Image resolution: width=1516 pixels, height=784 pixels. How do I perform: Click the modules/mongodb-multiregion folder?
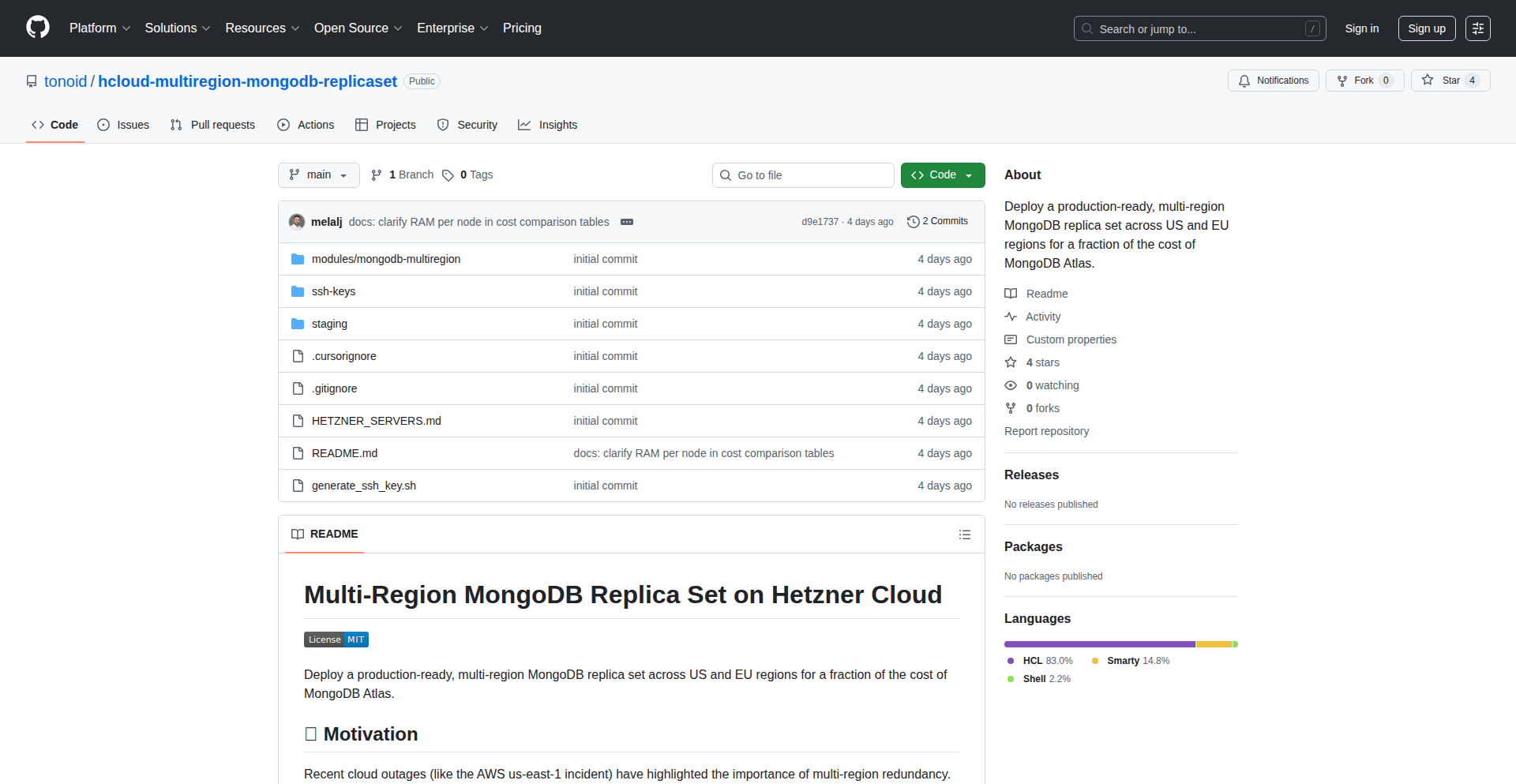385,259
